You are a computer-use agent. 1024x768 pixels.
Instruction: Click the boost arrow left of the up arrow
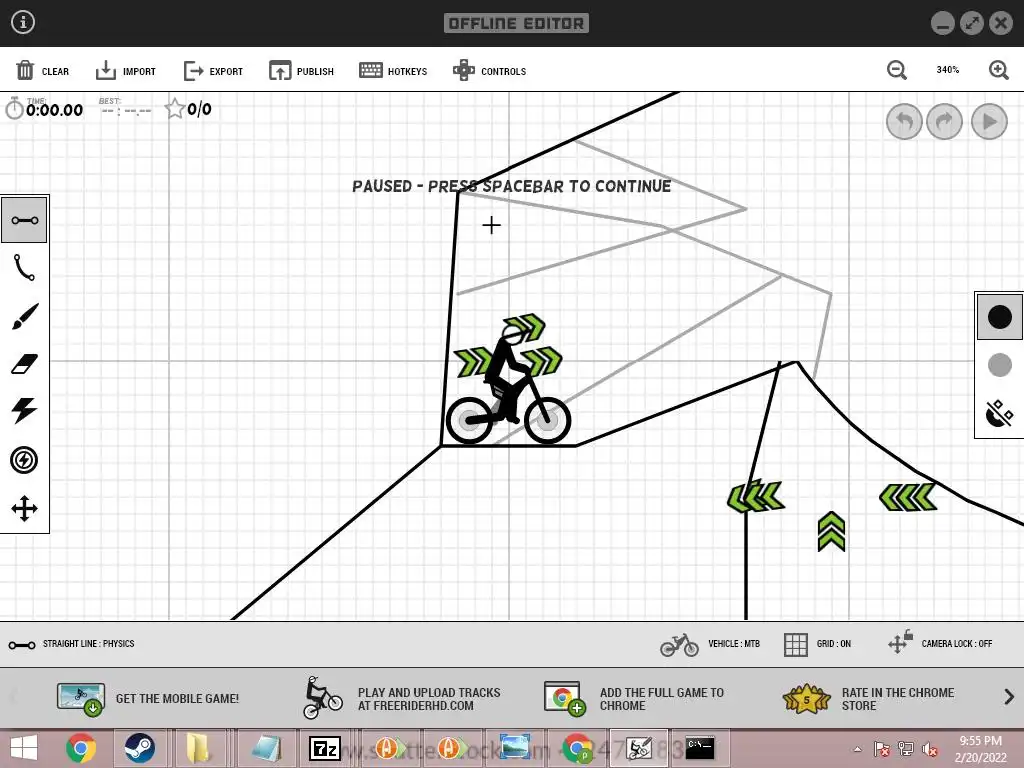(x=756, y=496)
